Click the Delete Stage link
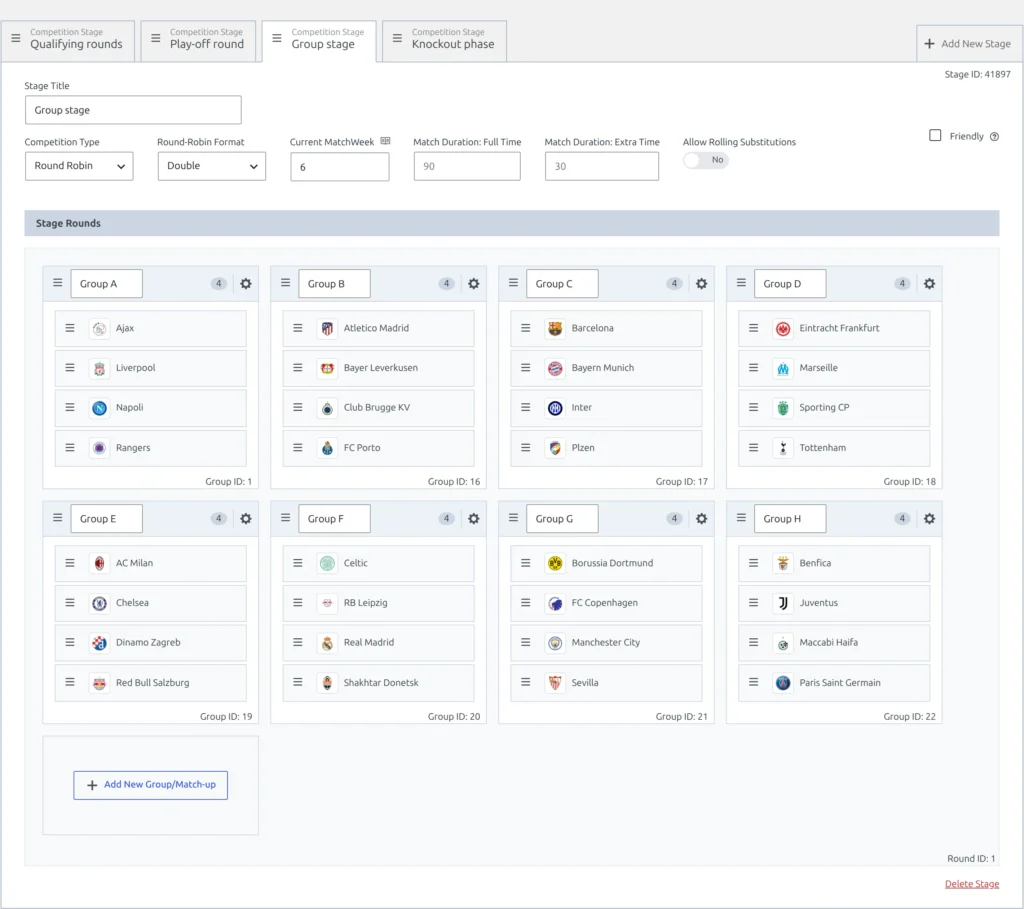This screenshot has height=909, width=1024. [972, 884]
